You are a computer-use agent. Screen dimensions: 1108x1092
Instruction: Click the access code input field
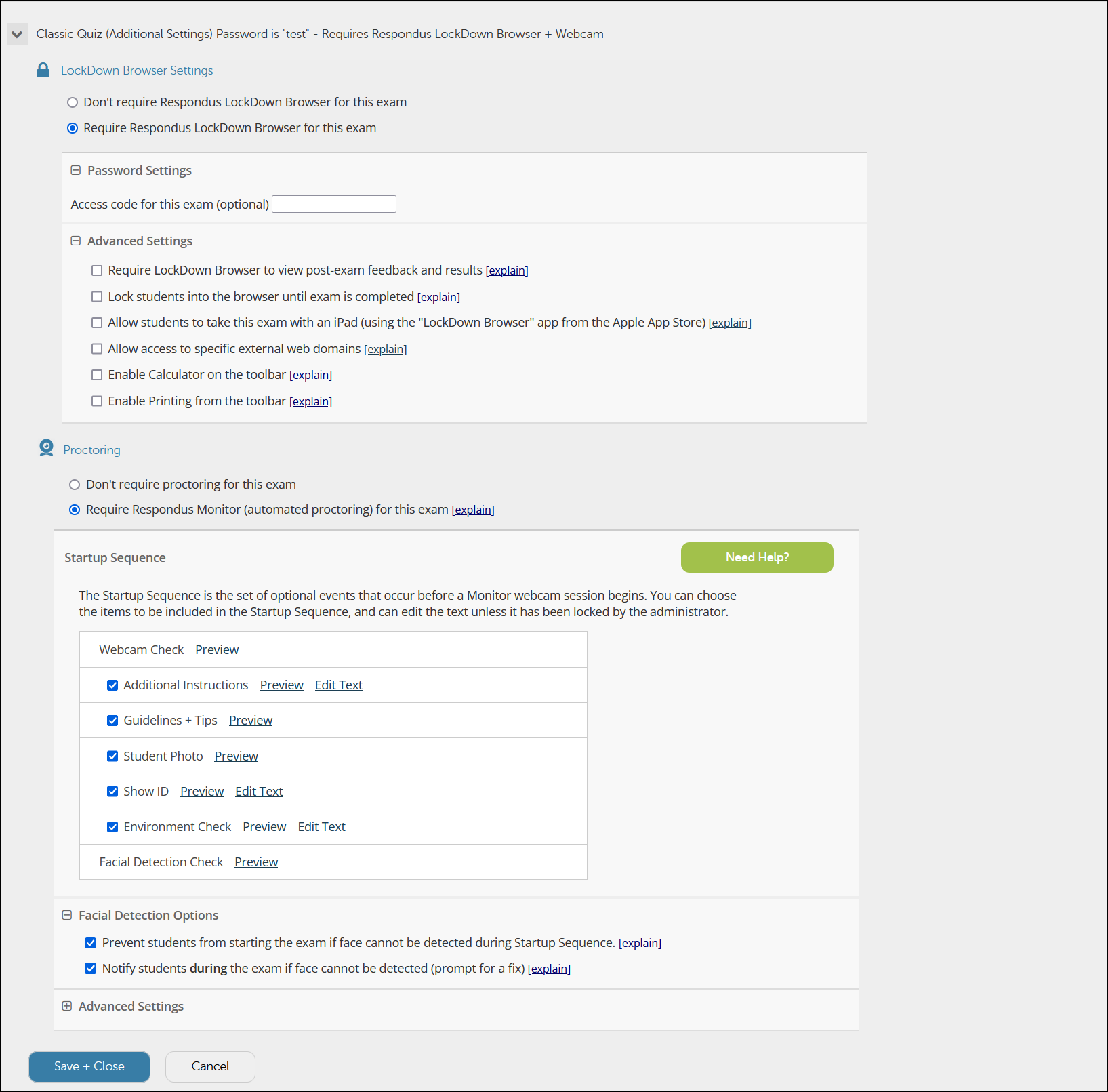coord(334,204)
